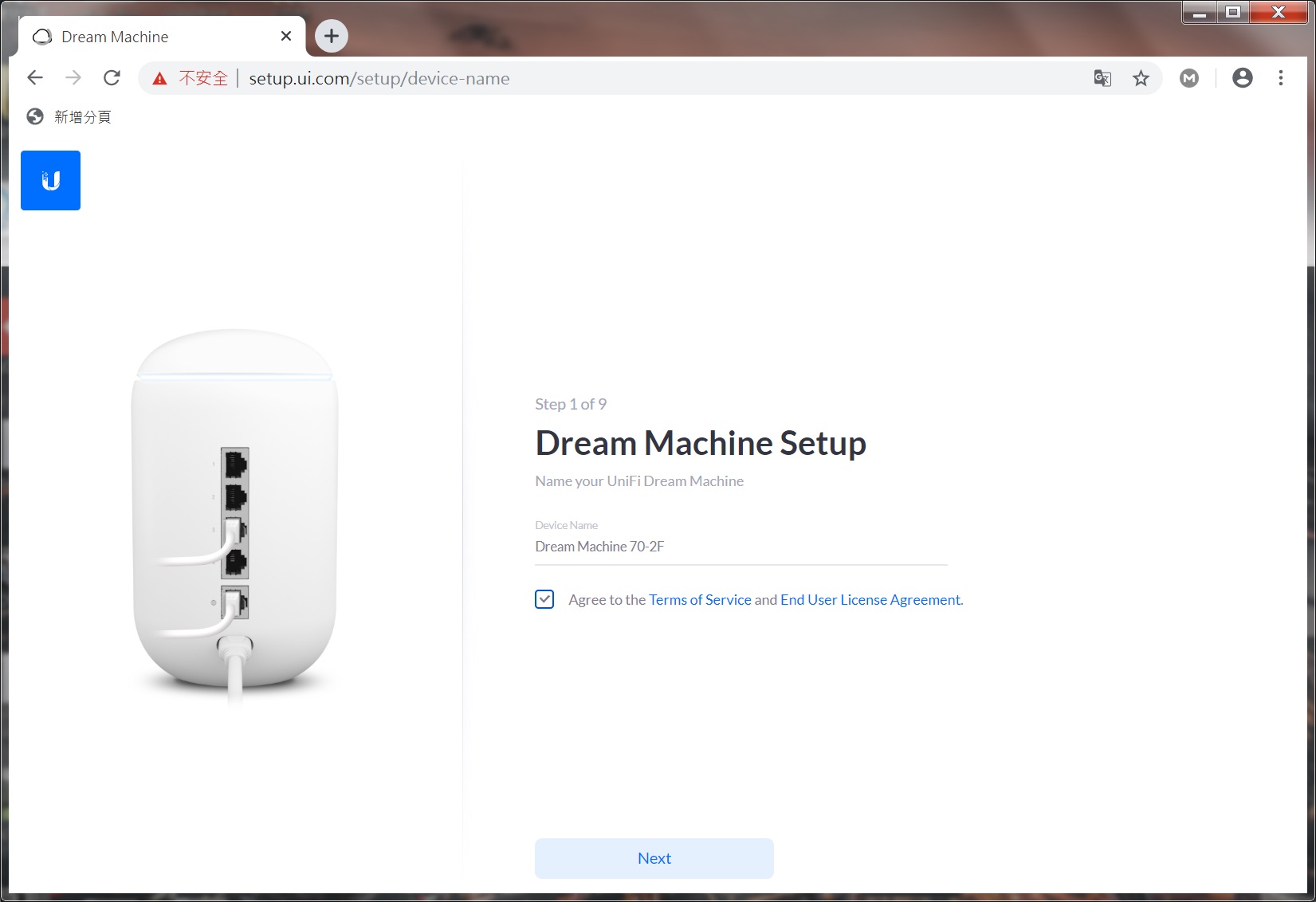
Task: Open the Chrome menu with three dots
Action: pos(1280,77)
